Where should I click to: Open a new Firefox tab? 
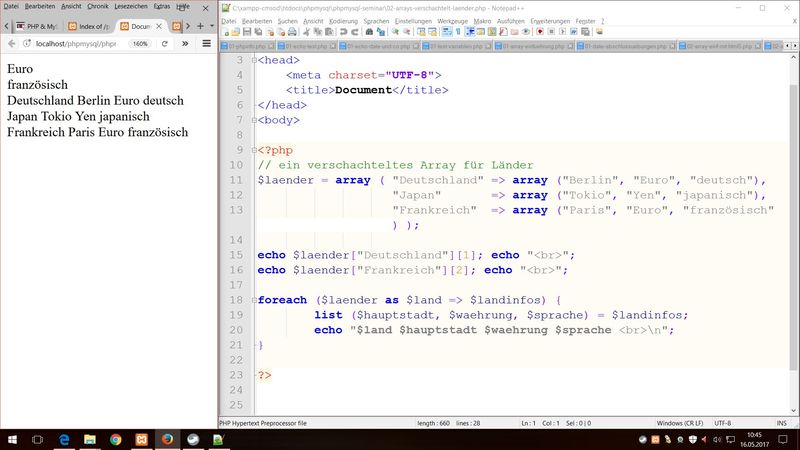pos(200,25)
